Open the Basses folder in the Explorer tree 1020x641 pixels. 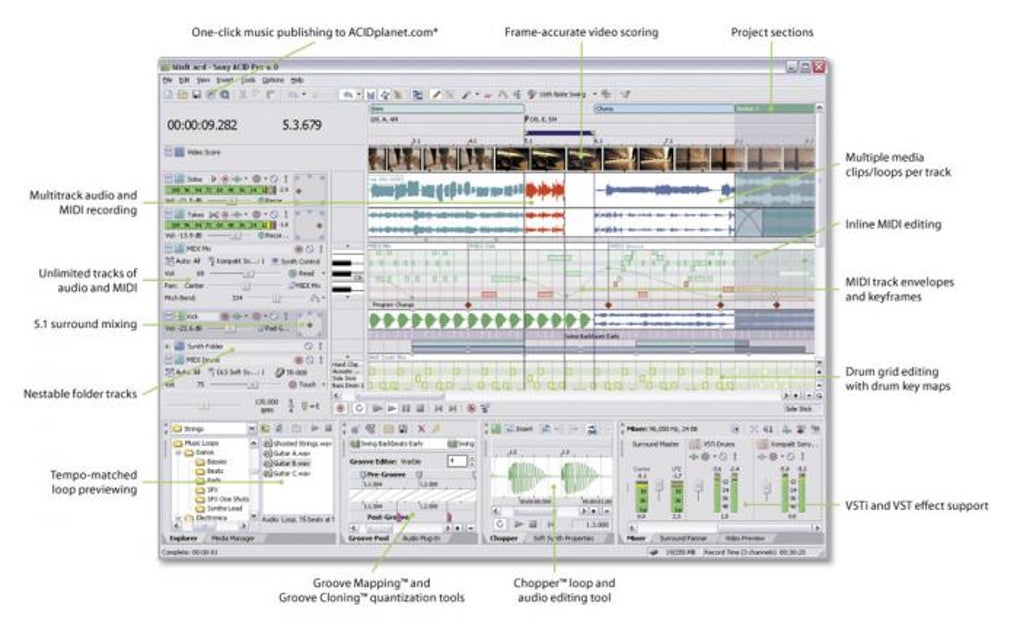tap(211, 461)
